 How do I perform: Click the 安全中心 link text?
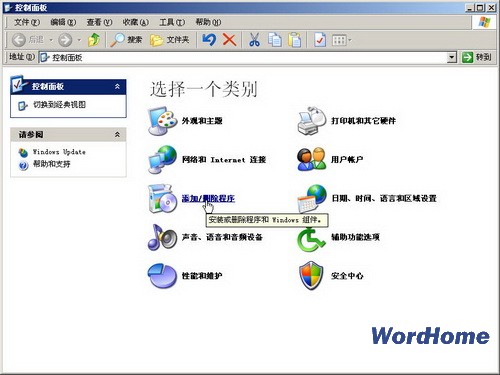(x=347, y=276)
